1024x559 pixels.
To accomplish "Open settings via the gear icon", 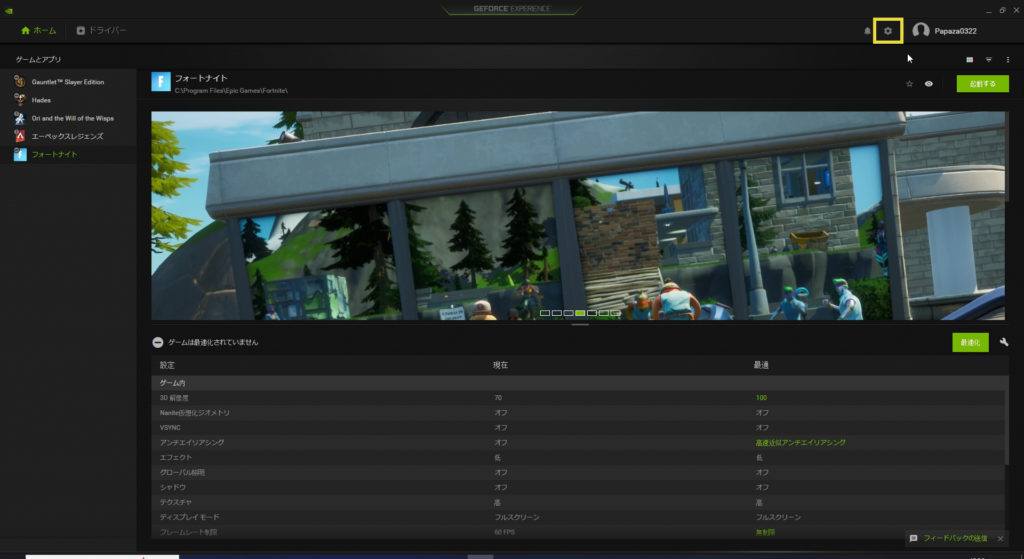I will [x=887, y=31].
